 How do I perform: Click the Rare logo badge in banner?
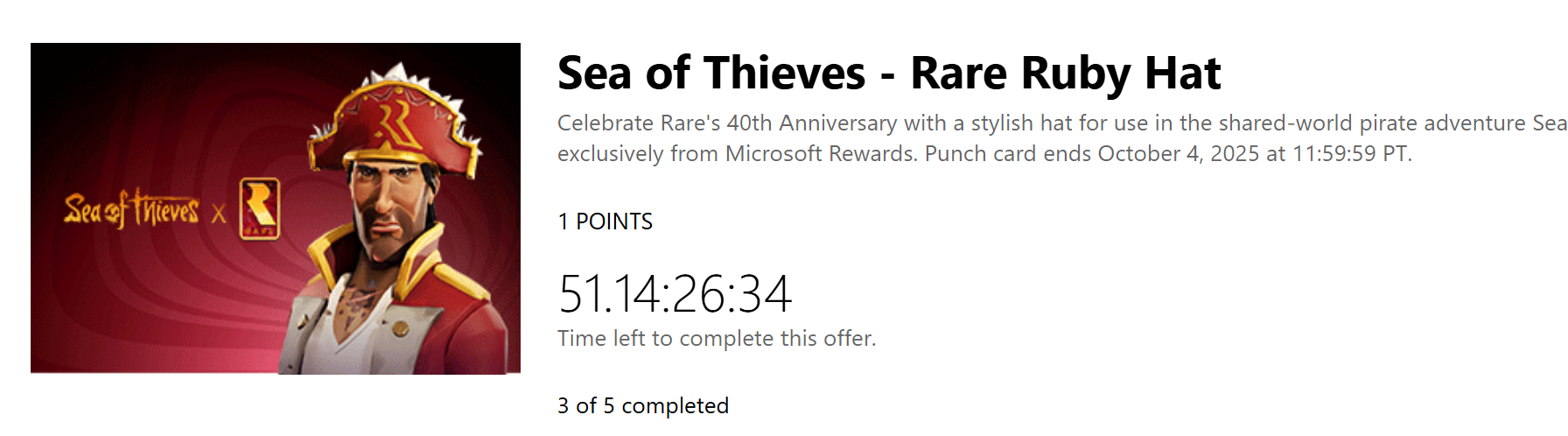tap(260, 208)
